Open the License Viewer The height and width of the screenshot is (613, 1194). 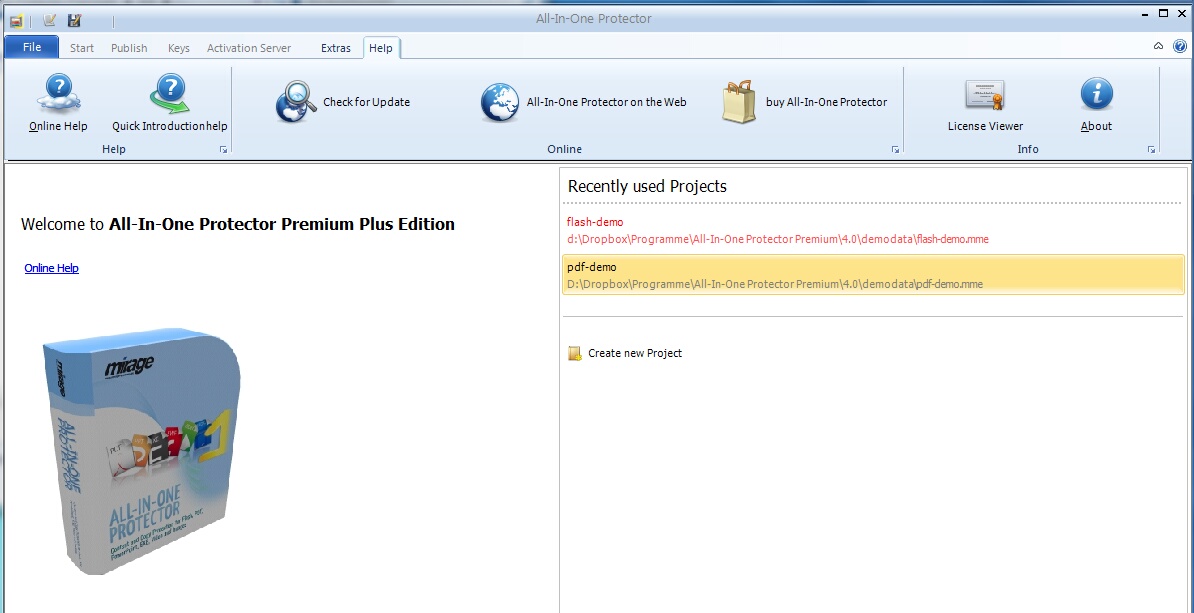[x=985, y=102]
